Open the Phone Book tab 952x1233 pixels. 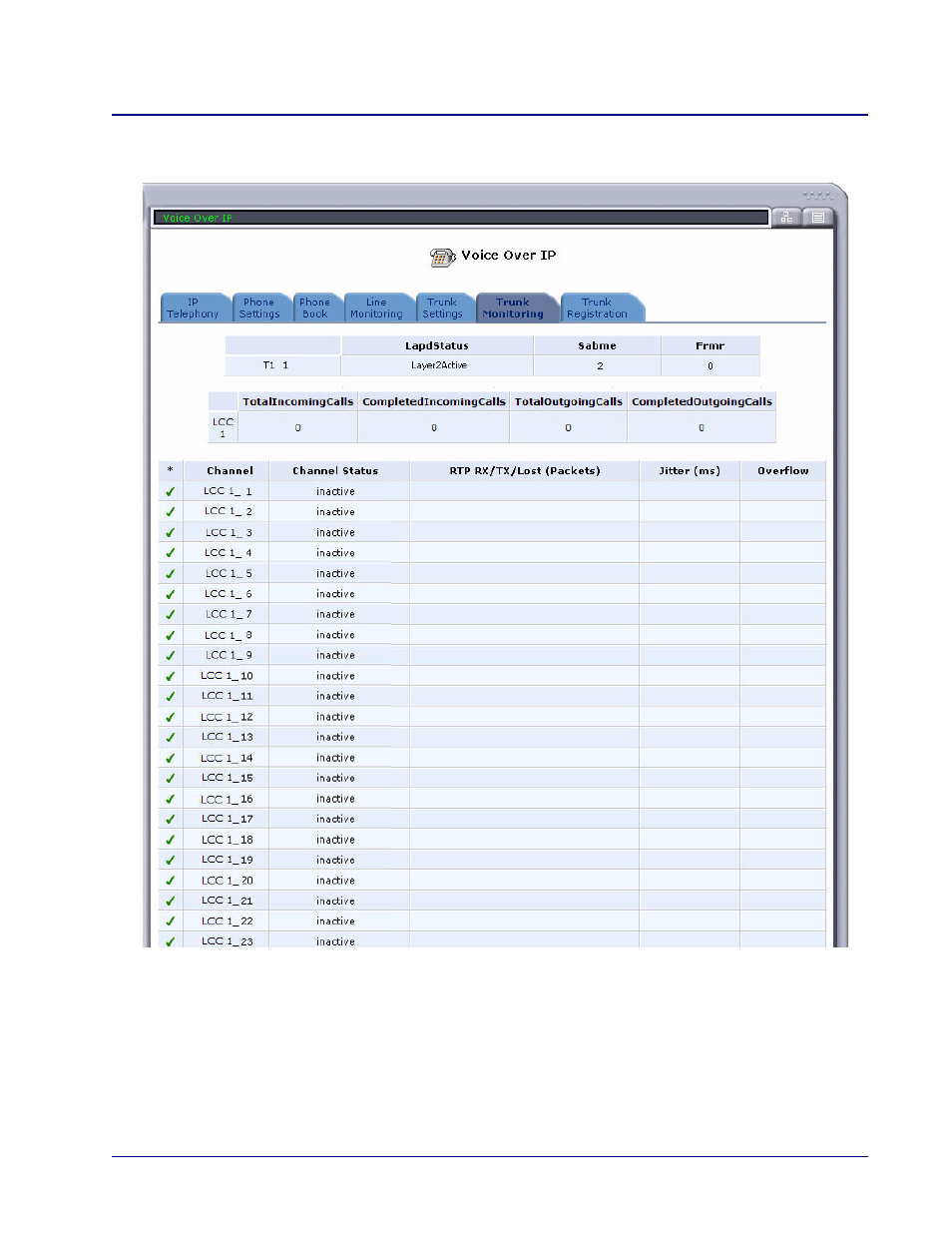(315, 308)
